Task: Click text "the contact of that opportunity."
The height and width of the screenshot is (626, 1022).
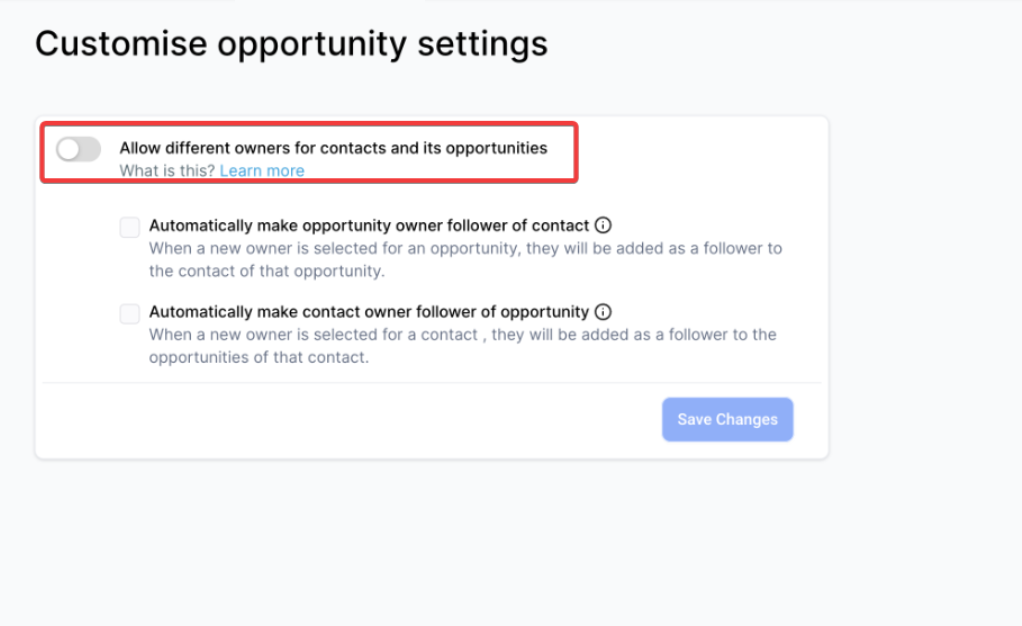Action: tap(266, 271)
